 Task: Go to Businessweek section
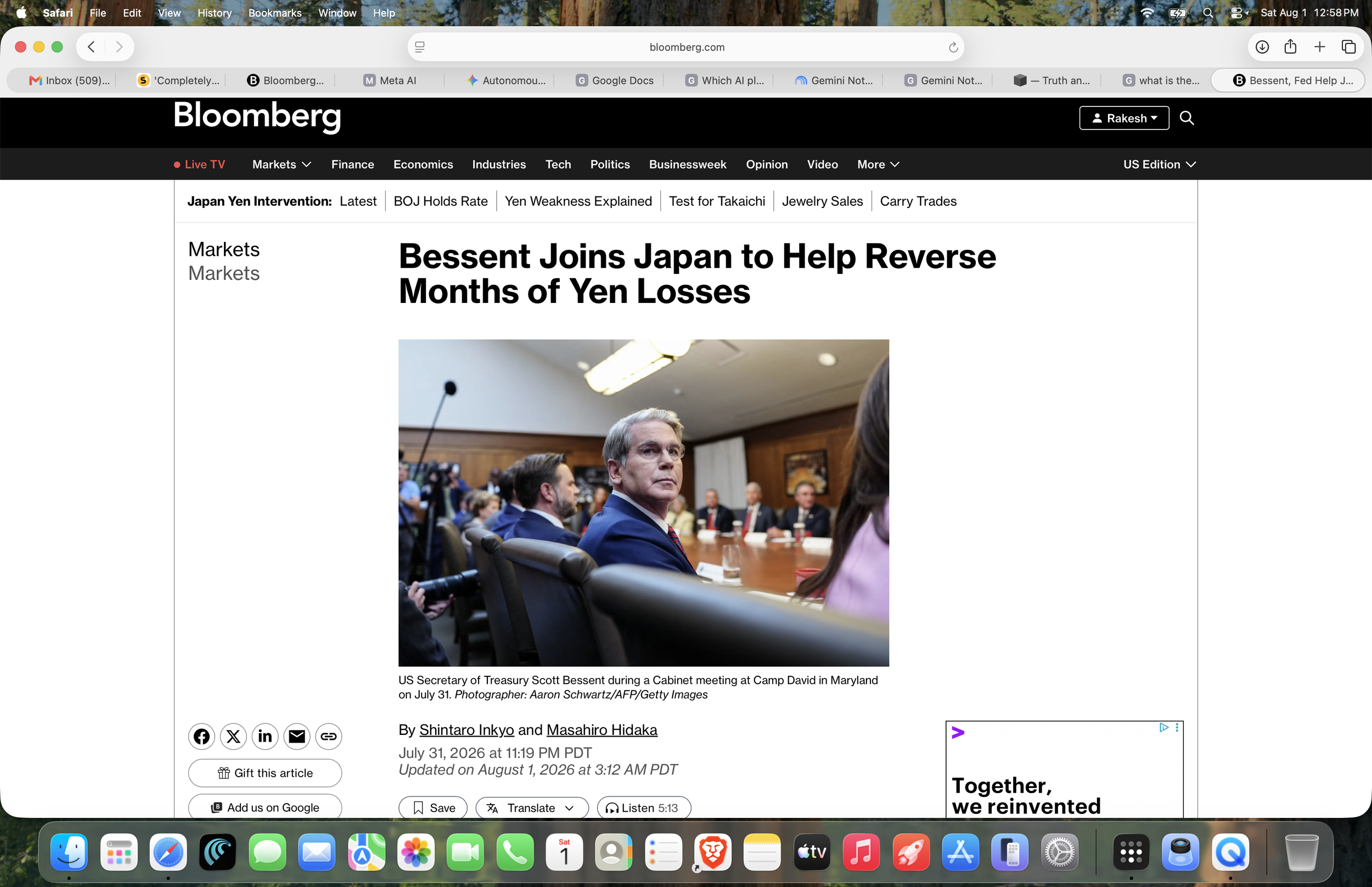(688, 165)
